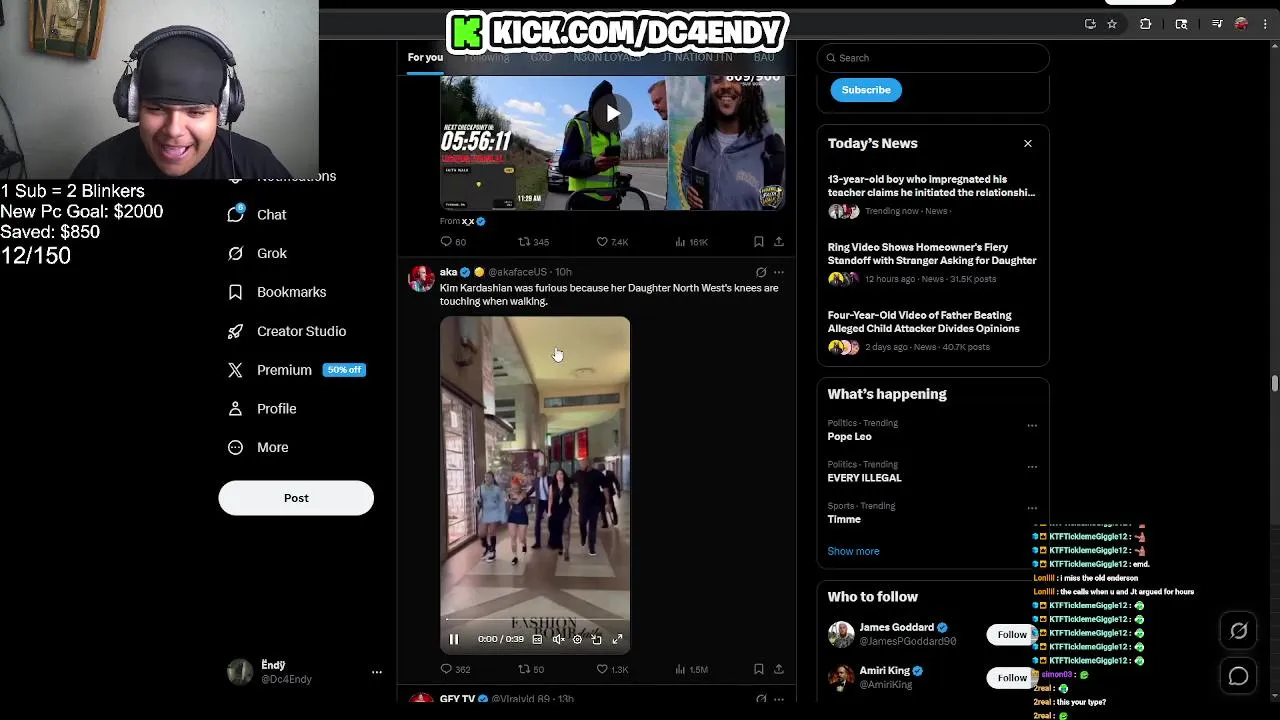This screenshot has width=1280, height=720.
Task: Open the browser Extensions puzzle icon
Action: (x=1146, y=24)
